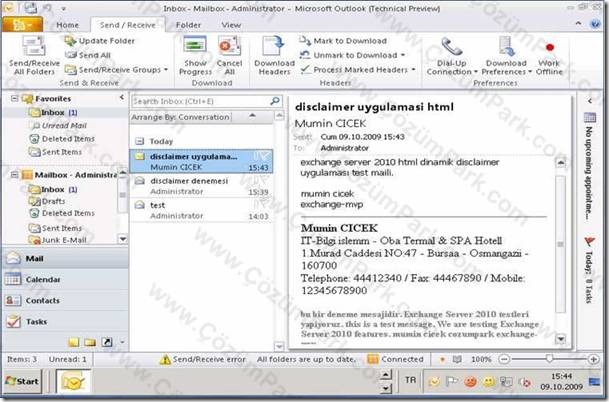Open Deleted Items under Mailbox
This screenshot has width=609, height=402.
(62, 213)
